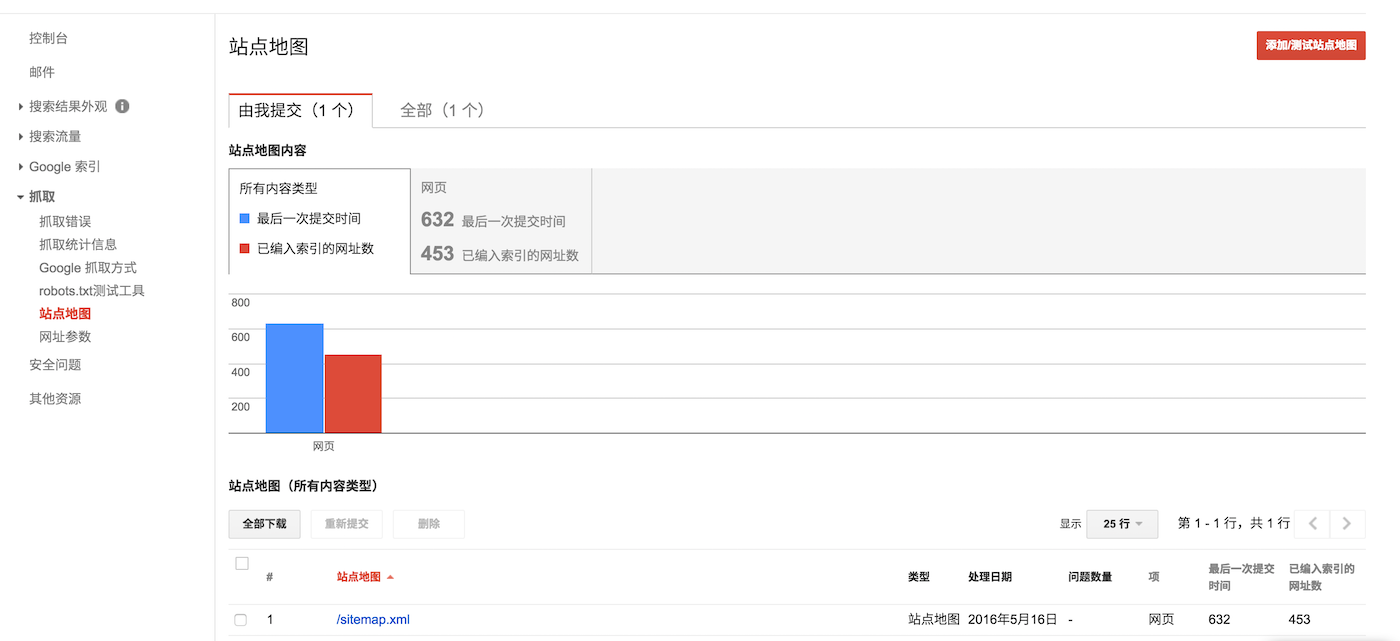1400x641 pixels.
Task: Select the 由我提交（1 个）tab
Action: pyautogui.click(x=300, y=110)
